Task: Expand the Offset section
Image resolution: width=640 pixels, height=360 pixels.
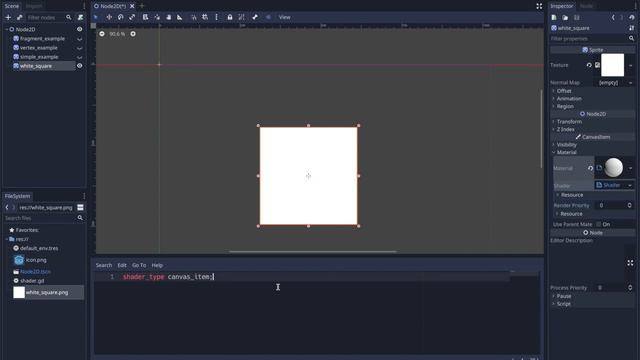Action: point(563,91)
